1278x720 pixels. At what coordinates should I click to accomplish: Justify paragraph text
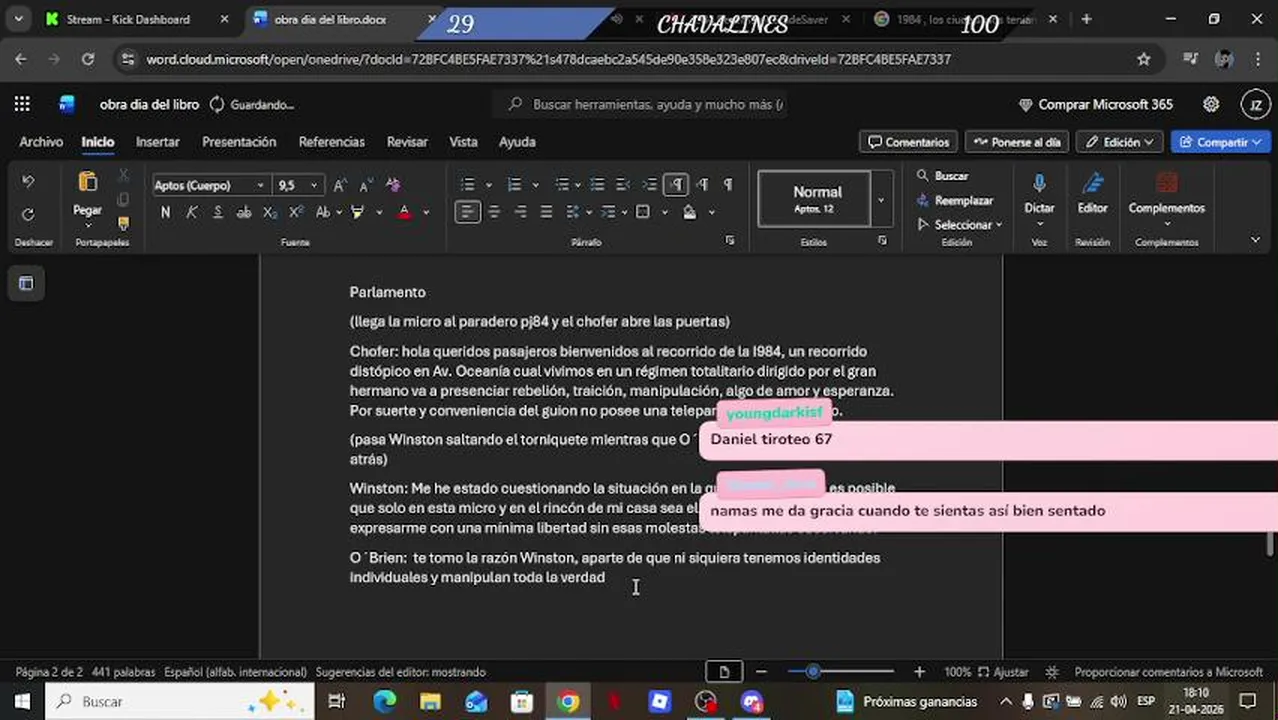[x=546, y=212]
